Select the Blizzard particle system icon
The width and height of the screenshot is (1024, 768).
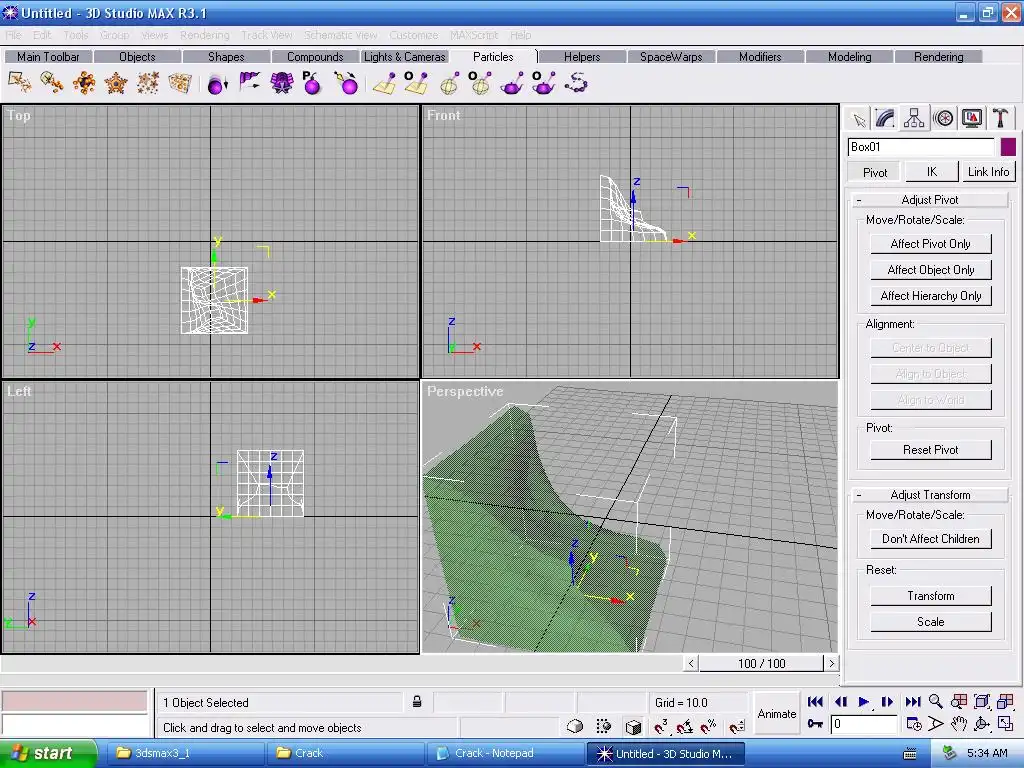[x=84, y=83]
